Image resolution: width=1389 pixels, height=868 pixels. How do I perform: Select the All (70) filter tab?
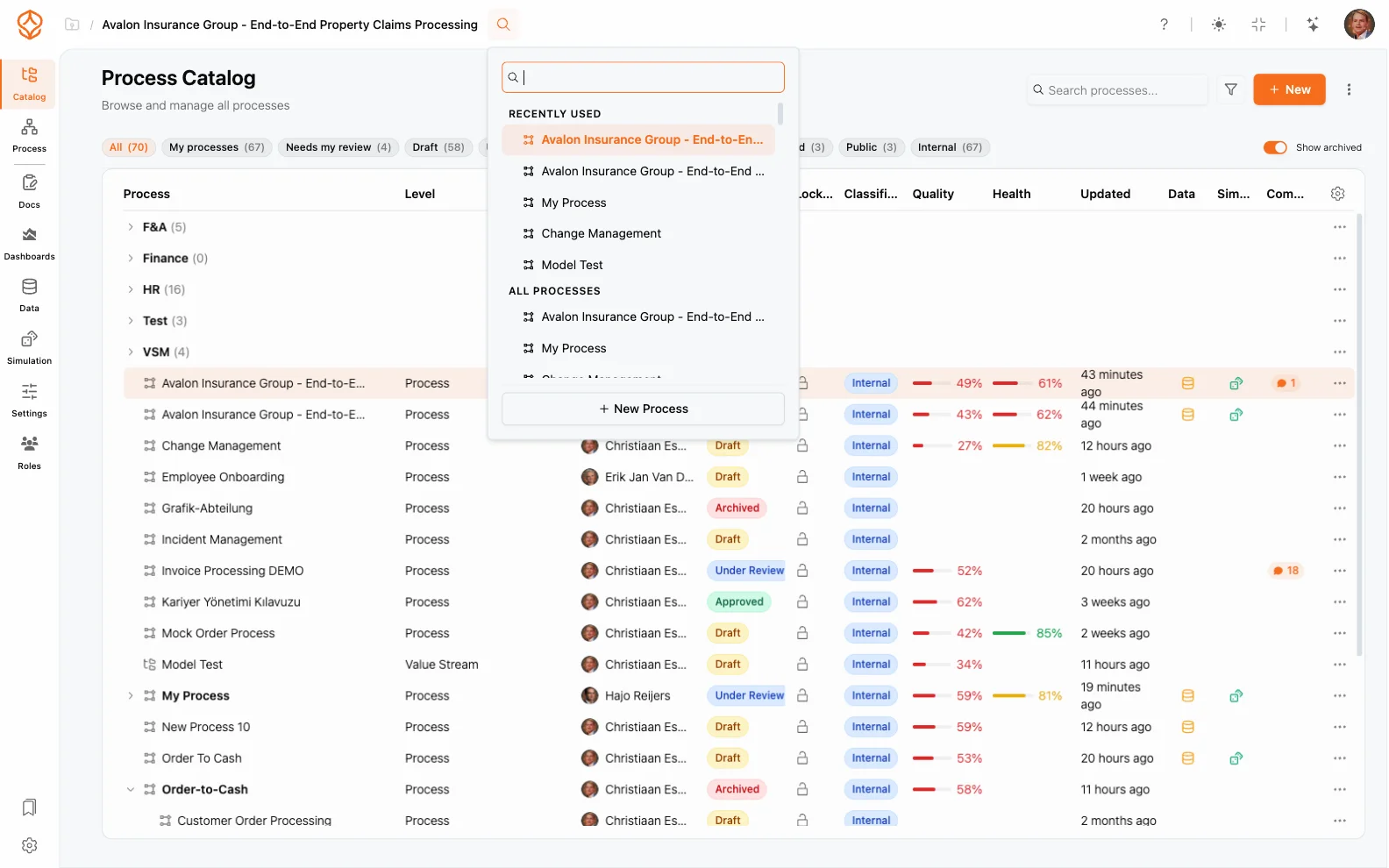128,147
